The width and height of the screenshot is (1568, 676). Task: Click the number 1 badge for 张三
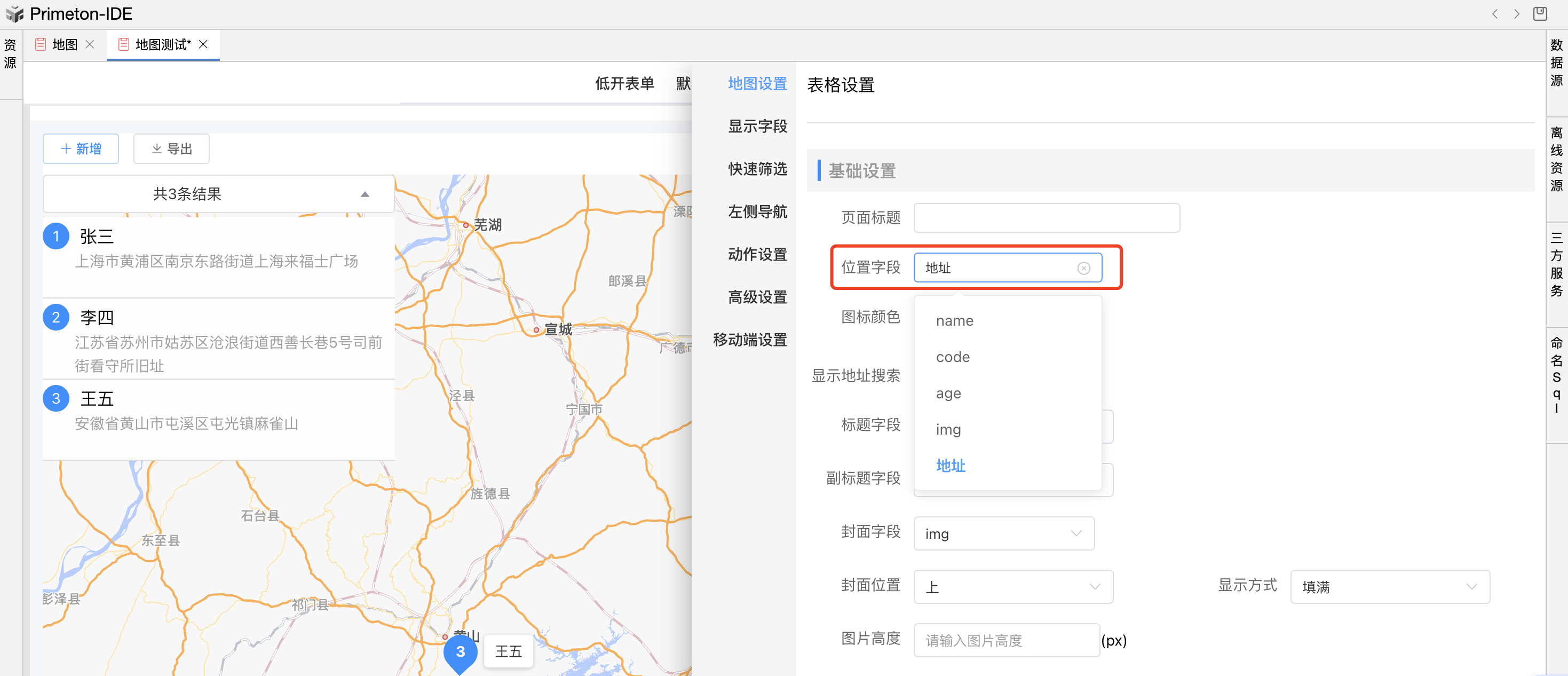pyautogui.click(x=56, y=237)
